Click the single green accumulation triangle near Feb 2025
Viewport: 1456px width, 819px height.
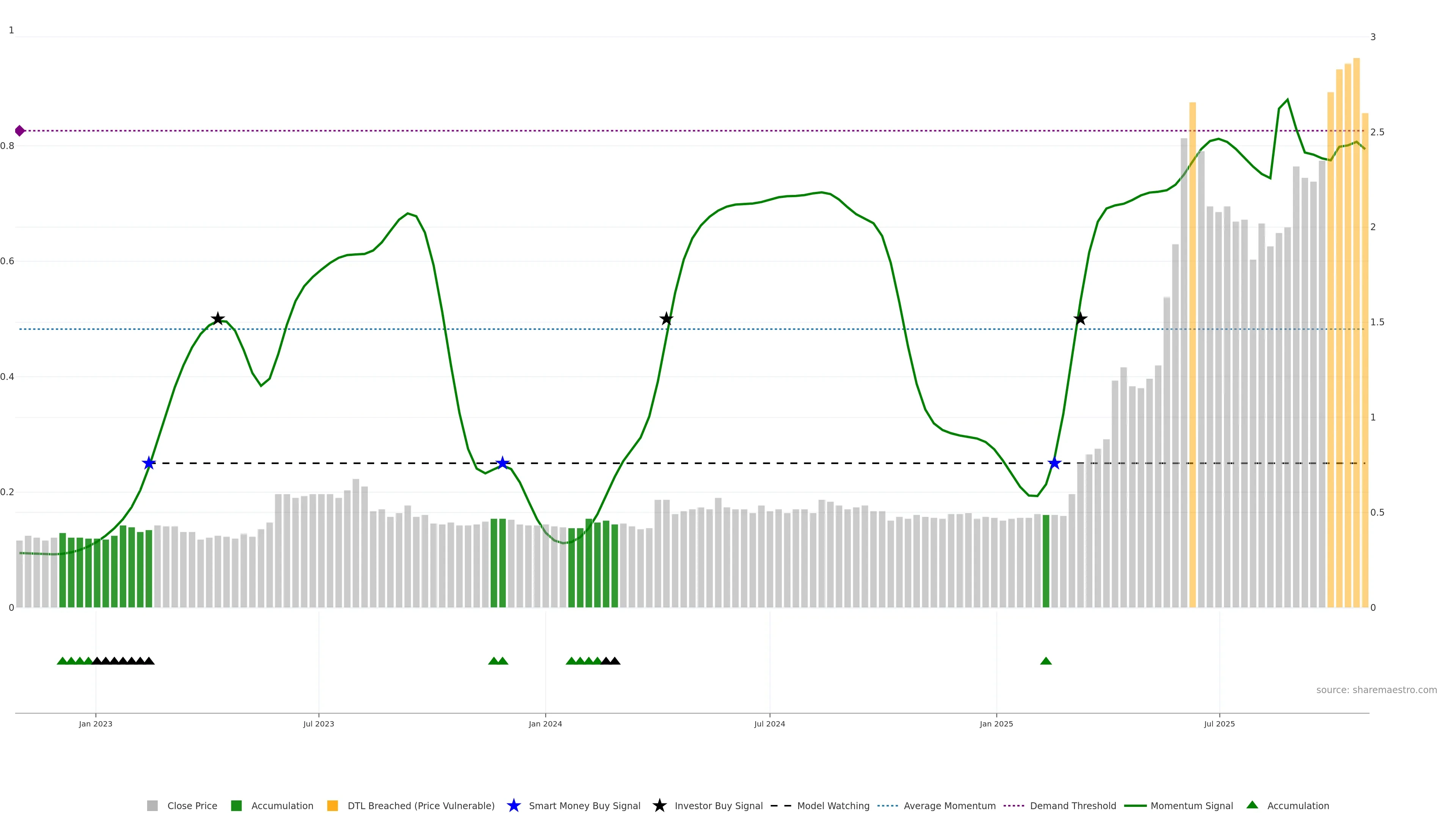(x=1046, y=661)
